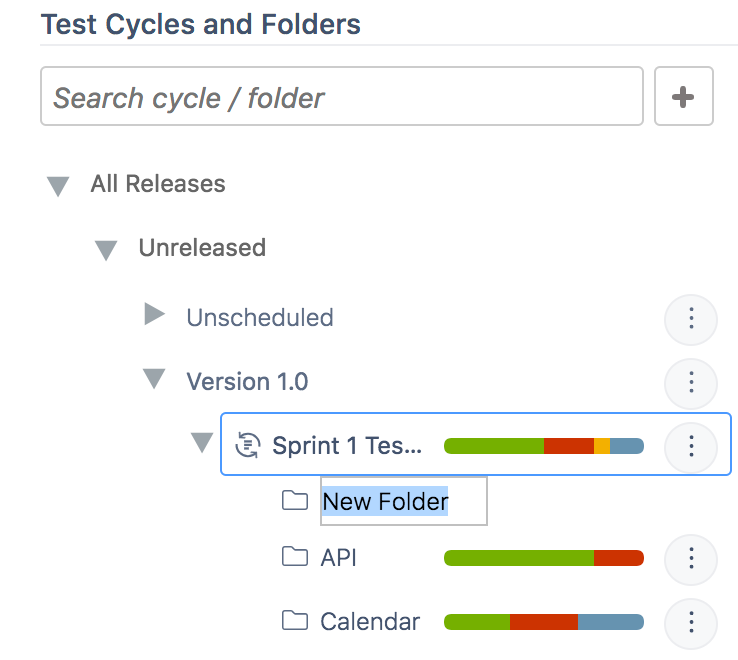The width and height of the screenshot is (738, 660).
Task: Collapse the Version 1.0 arrow
Action: click(154, 379)
